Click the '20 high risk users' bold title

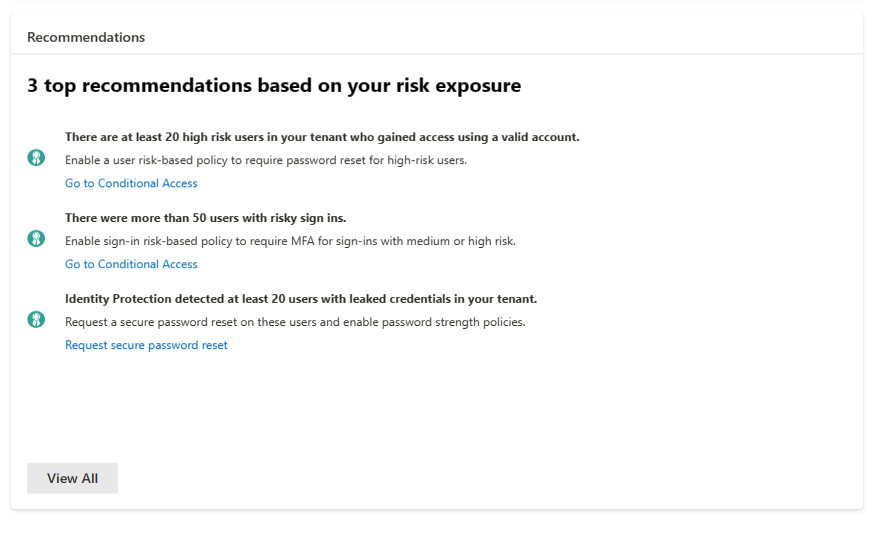(x=322, y=137)
